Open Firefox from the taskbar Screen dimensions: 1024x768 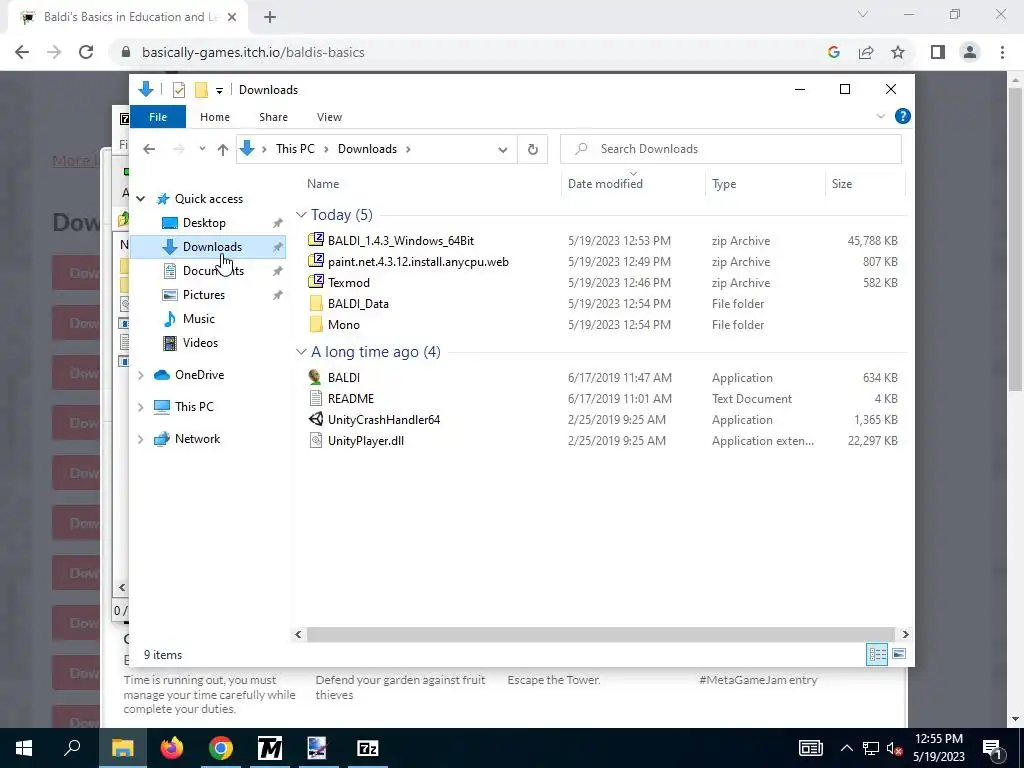click(x=172, y=748)
